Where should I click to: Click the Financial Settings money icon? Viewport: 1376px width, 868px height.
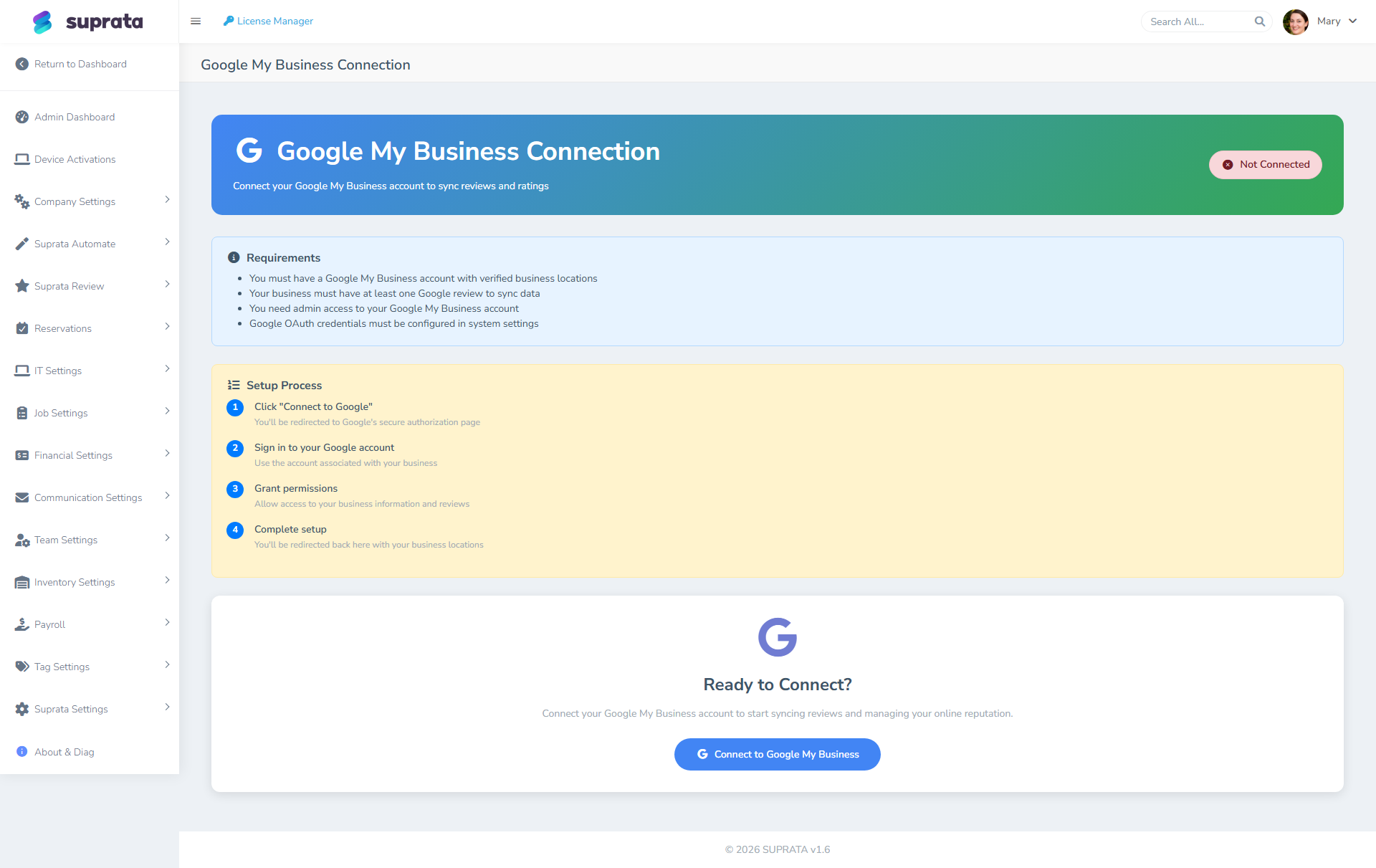22,455
